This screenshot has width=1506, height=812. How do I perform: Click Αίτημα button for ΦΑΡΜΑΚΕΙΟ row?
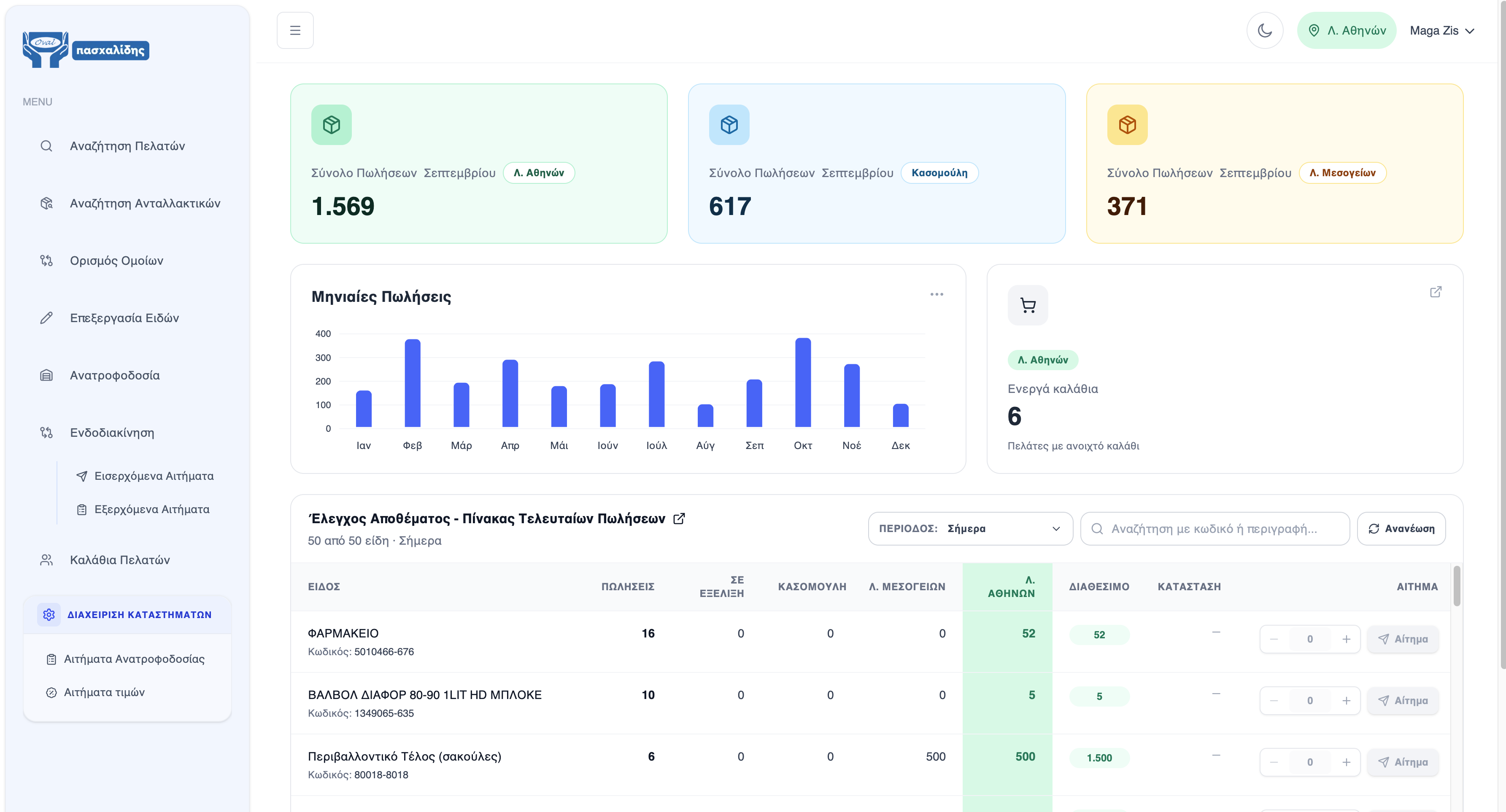click(1403, 639)
